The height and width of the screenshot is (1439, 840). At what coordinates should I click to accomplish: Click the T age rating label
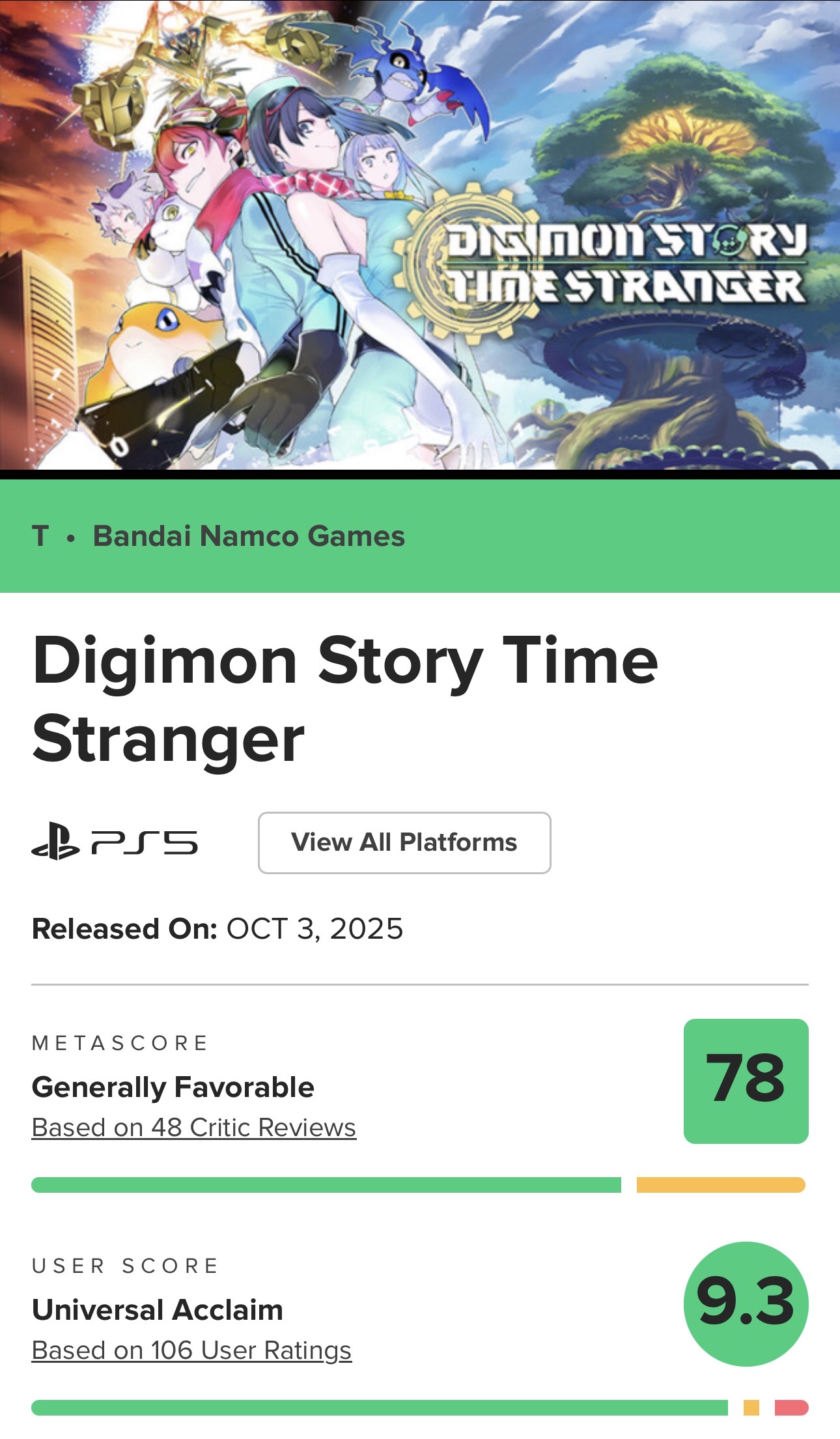(x=40, y=536)
